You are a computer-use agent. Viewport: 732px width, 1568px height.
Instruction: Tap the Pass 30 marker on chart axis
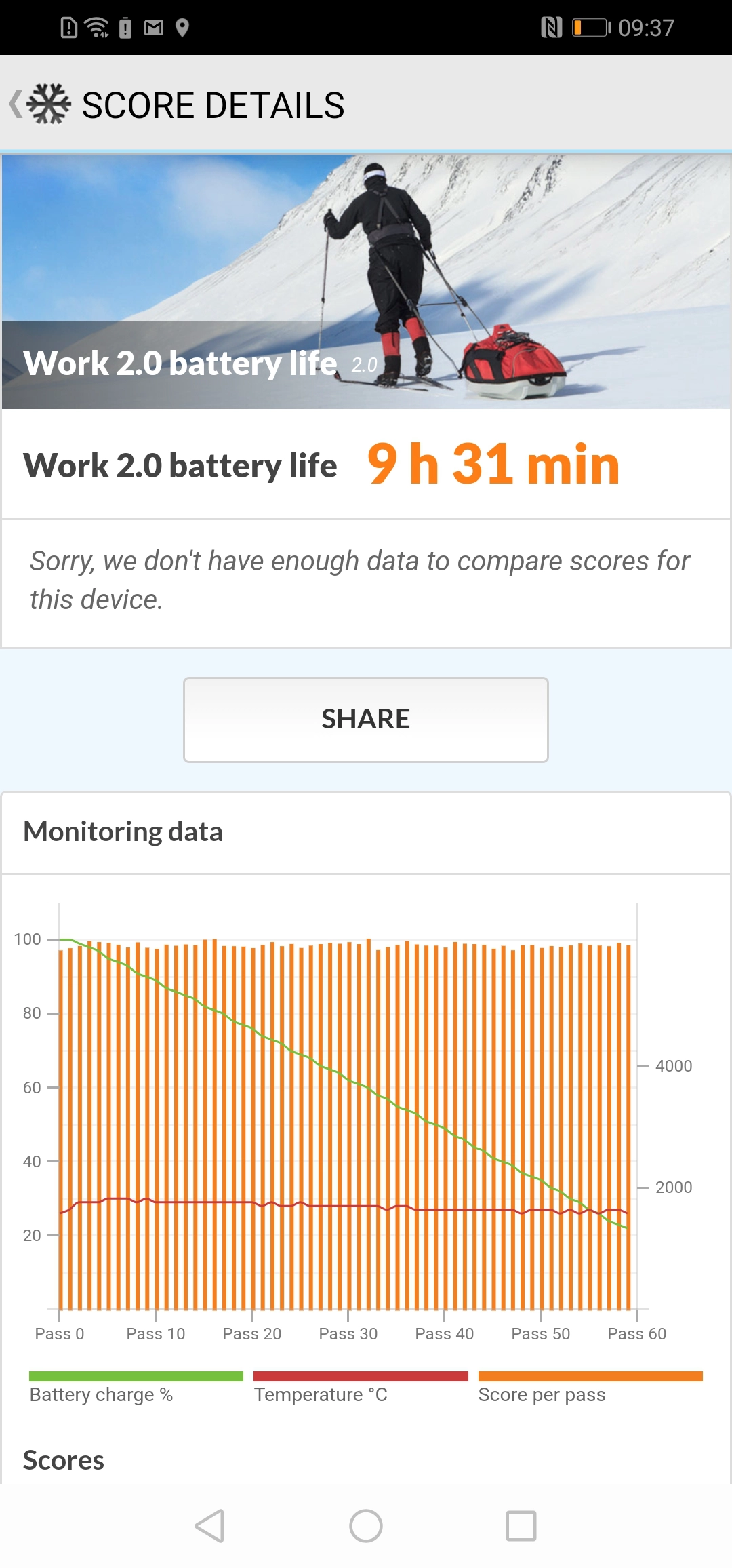point(348,1333)
